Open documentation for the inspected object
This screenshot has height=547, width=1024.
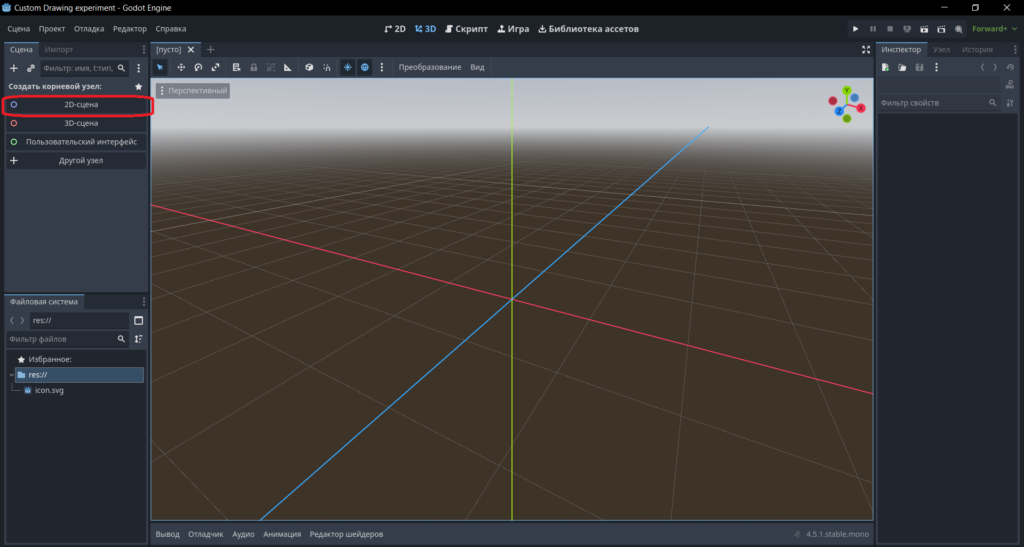pos(1010,84)
